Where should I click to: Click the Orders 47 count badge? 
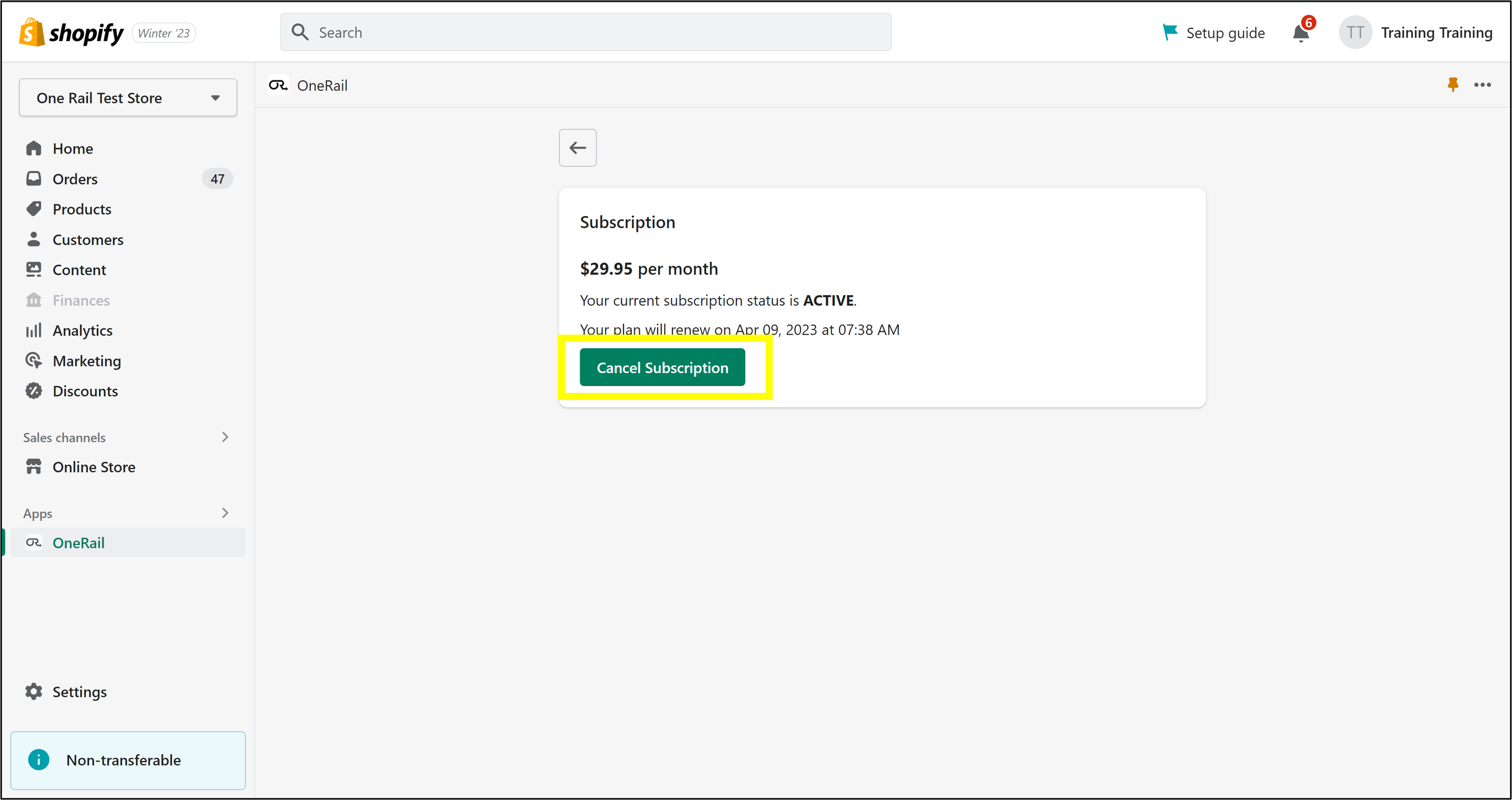(x=217, y=178)
